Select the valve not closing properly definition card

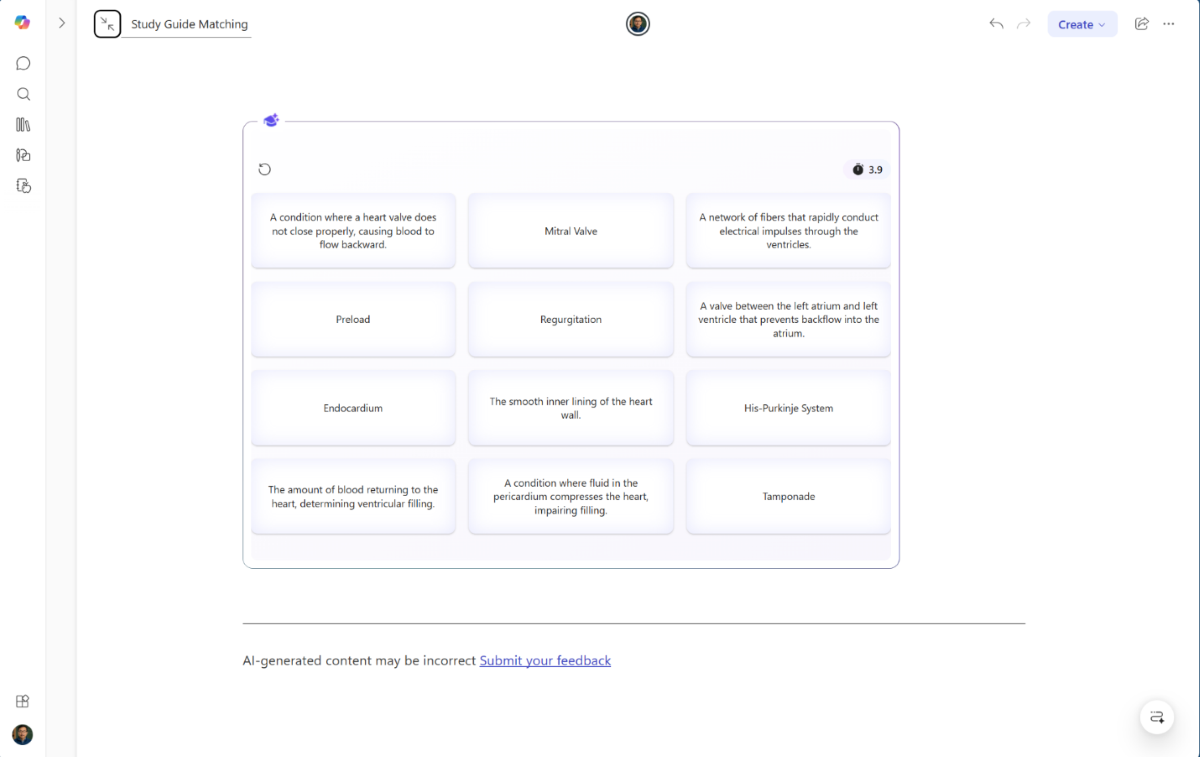point(353,231)
